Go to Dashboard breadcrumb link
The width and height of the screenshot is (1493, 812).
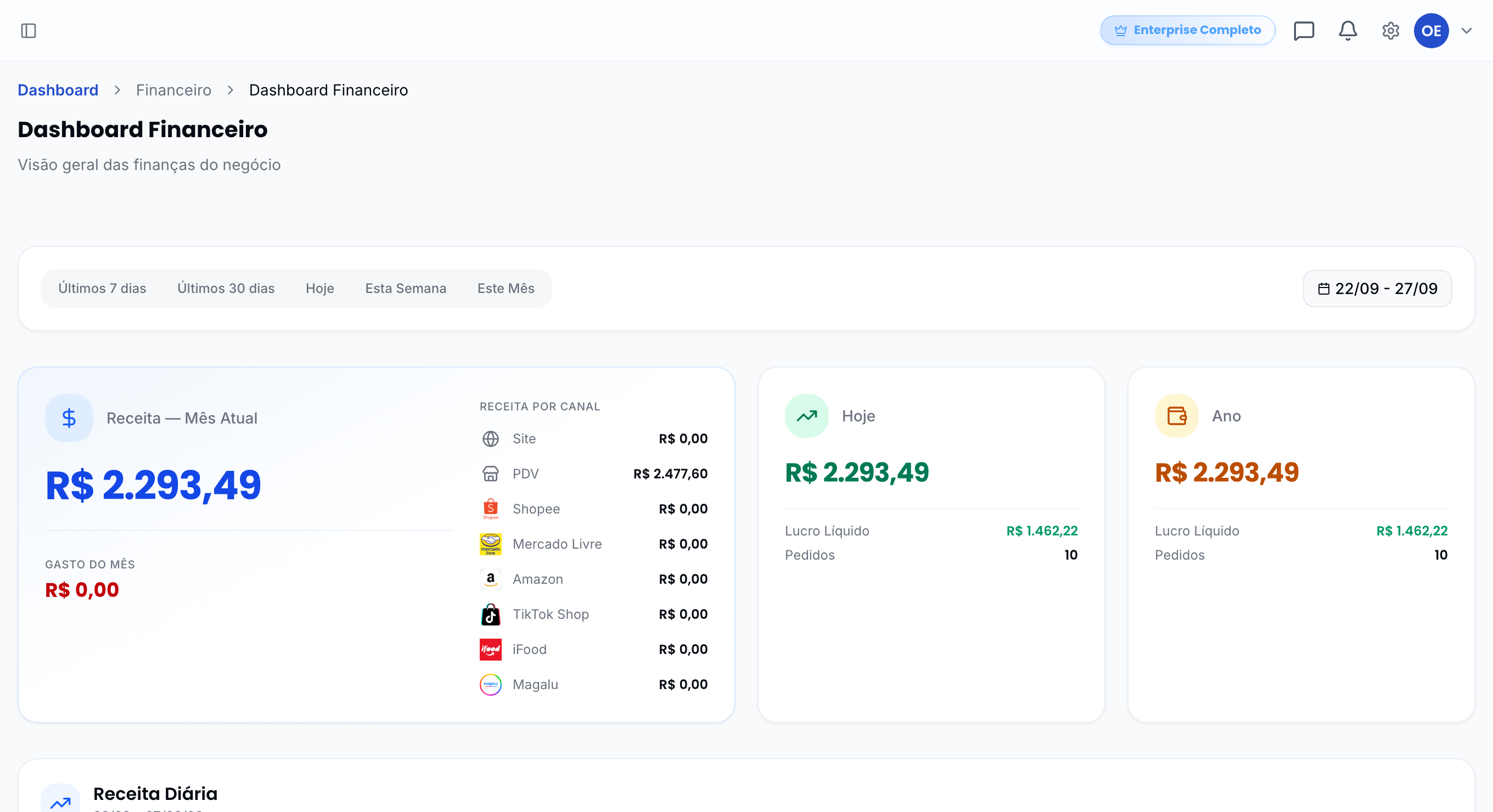pos(58,90)
